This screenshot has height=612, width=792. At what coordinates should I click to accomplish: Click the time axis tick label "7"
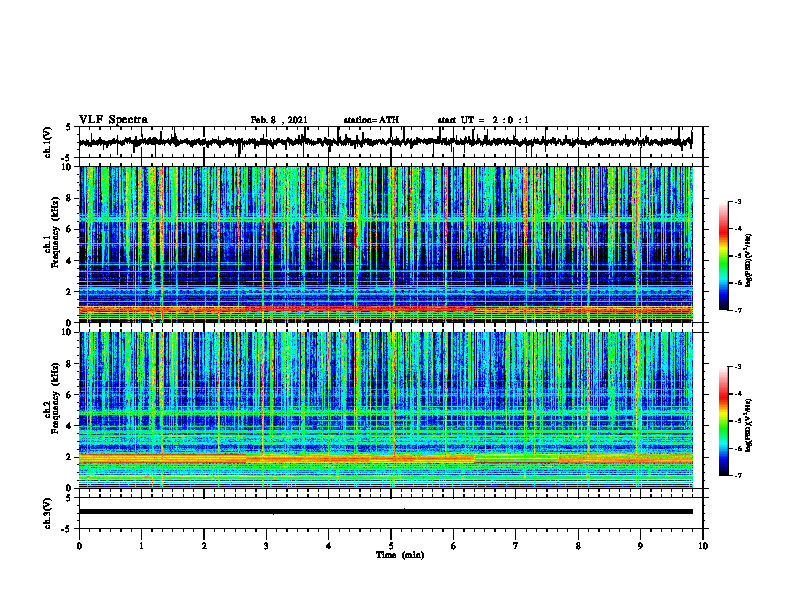tap(516, 546)
